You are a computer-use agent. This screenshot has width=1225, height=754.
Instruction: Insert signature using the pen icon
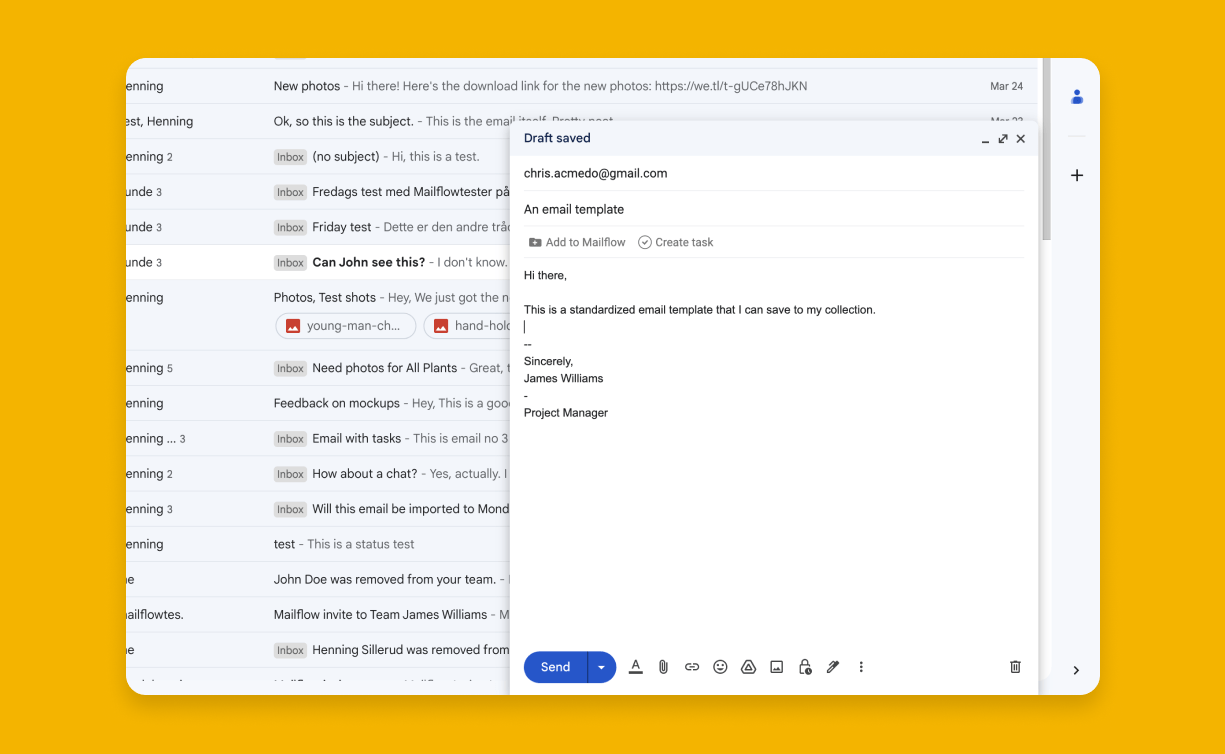(x=833, y=666)
